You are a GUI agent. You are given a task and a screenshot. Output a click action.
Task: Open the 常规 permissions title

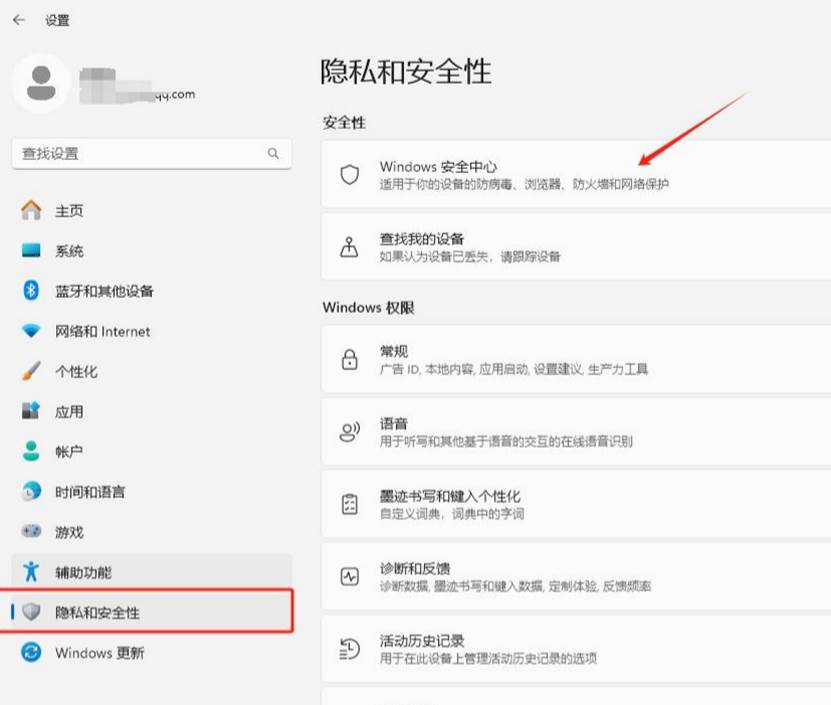pos(394,351)
